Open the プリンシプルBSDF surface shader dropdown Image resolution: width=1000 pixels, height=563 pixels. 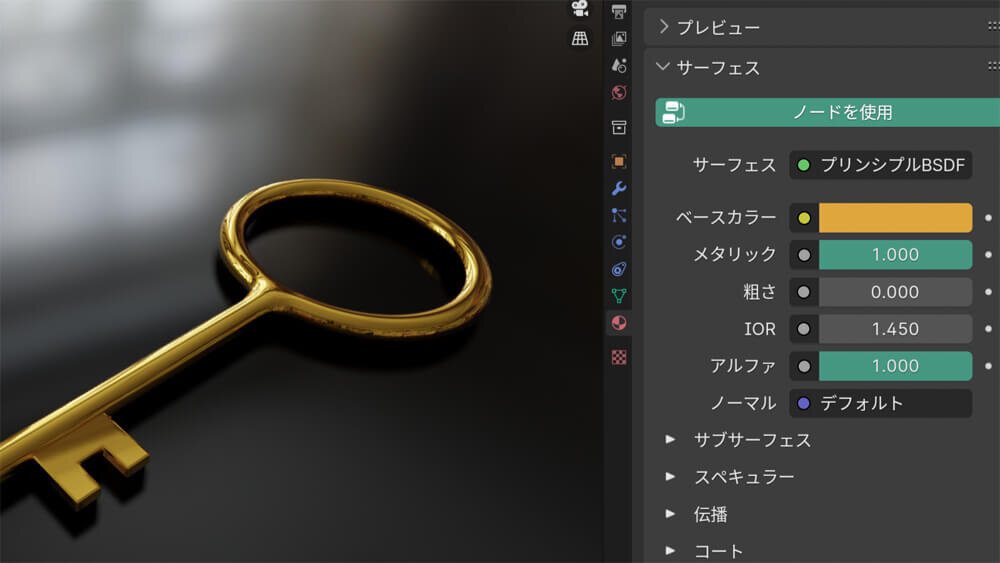click(x=881, y=165)
